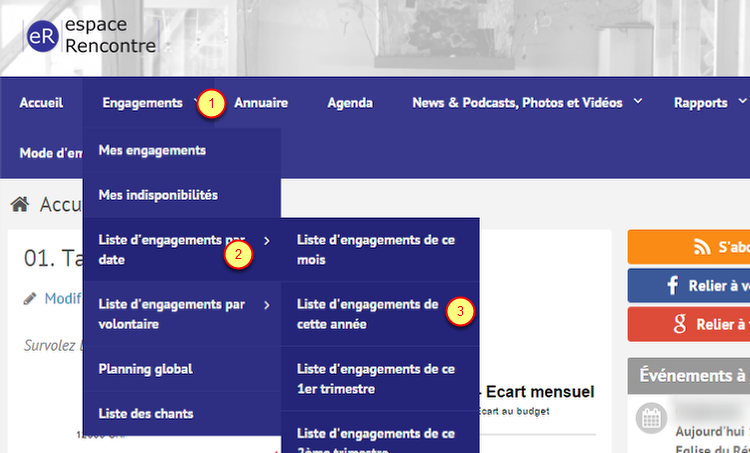
Task: Choose Liste d'engagements de ce 1er trimestre
Action: point(380,379)
